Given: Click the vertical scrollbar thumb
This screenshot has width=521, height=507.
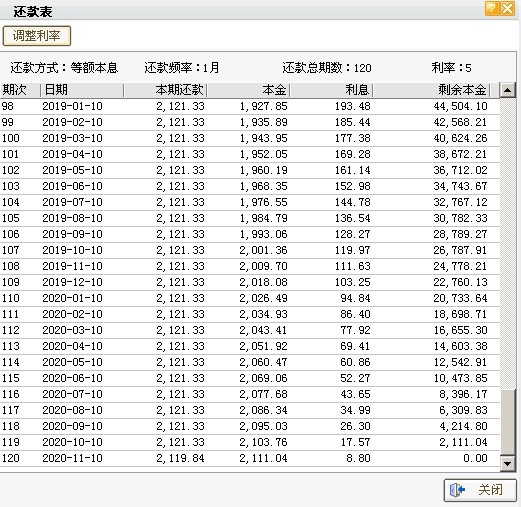Looking at the screenshot, I should pos(508,422).
